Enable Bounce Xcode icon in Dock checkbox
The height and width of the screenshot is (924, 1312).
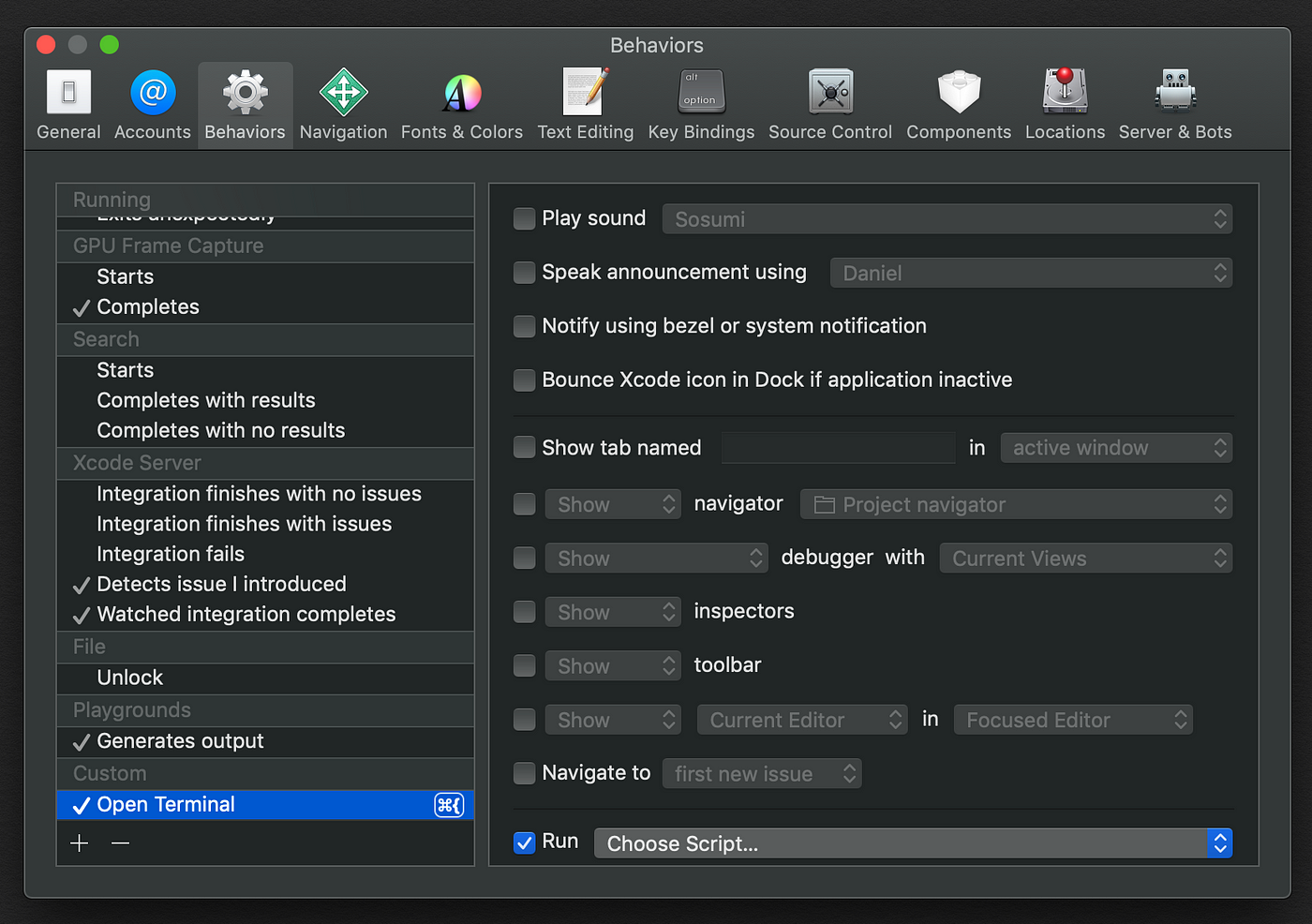(x=525, y=380)
